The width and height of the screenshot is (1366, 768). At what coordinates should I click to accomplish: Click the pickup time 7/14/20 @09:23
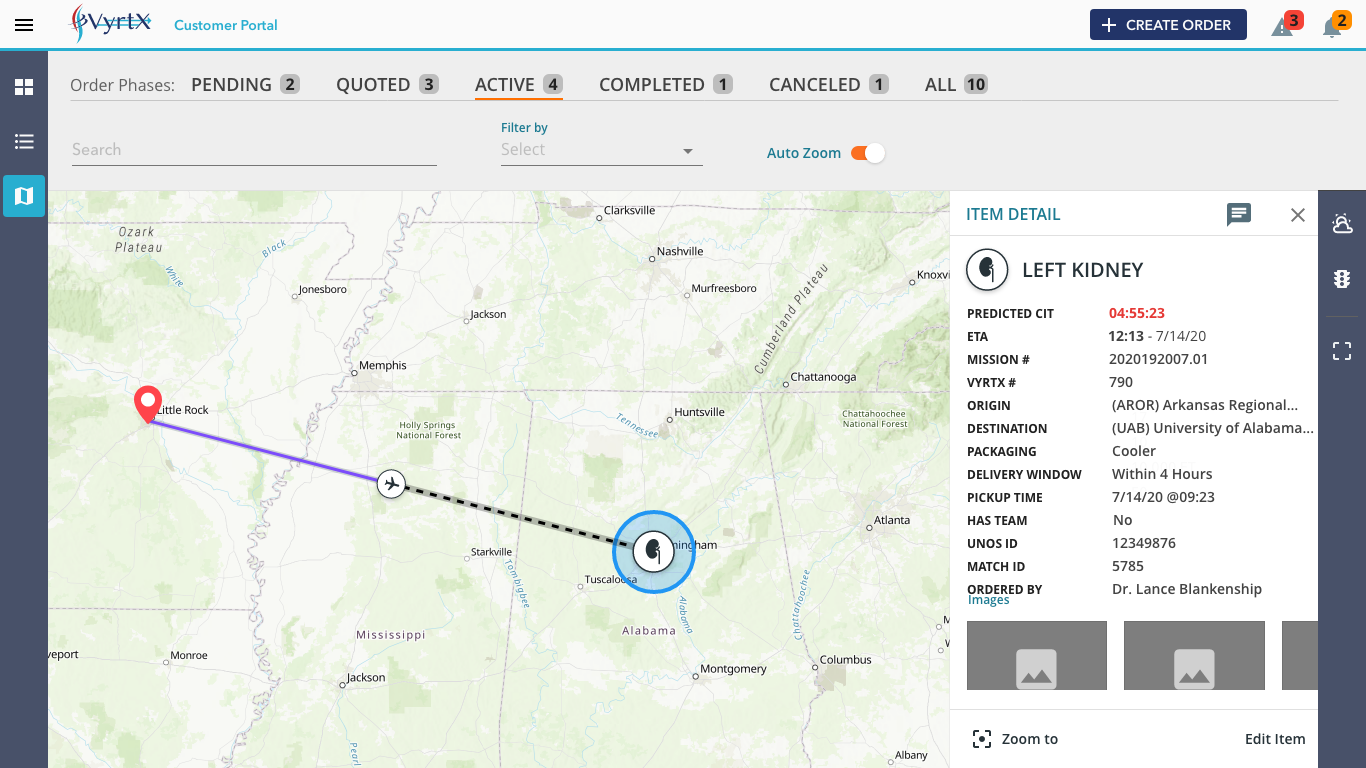(1163, 497)
